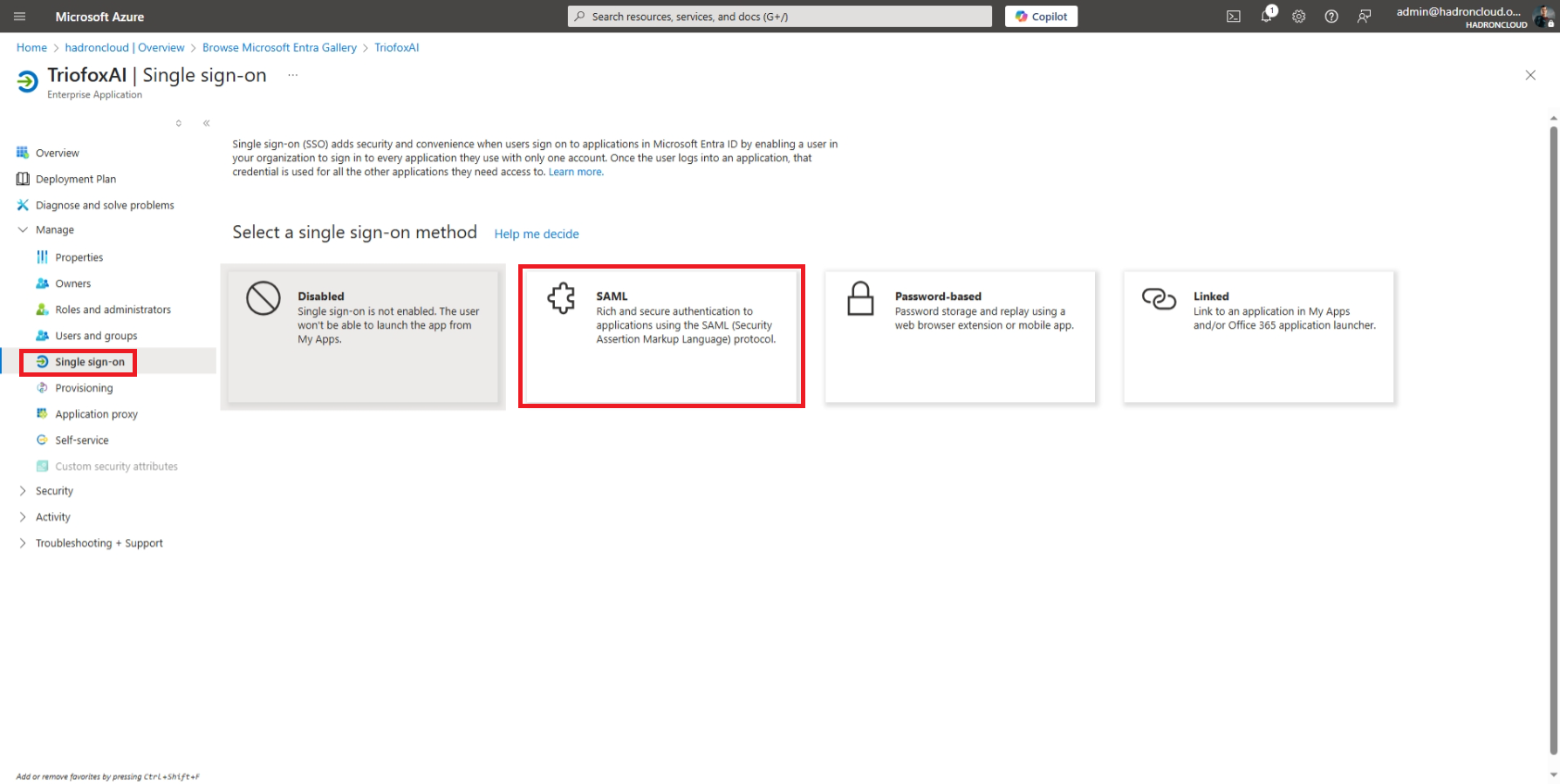
Task: Click the Home breadcrumb link
Action: [31, 48]
